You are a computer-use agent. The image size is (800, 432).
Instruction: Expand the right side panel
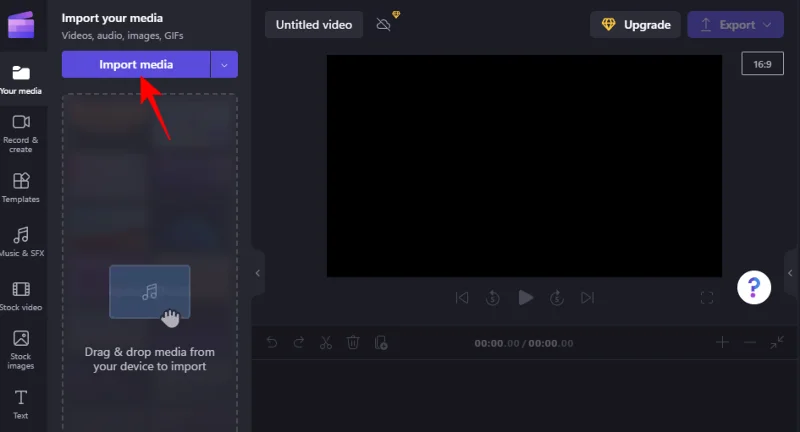click(x=790, y=273)
